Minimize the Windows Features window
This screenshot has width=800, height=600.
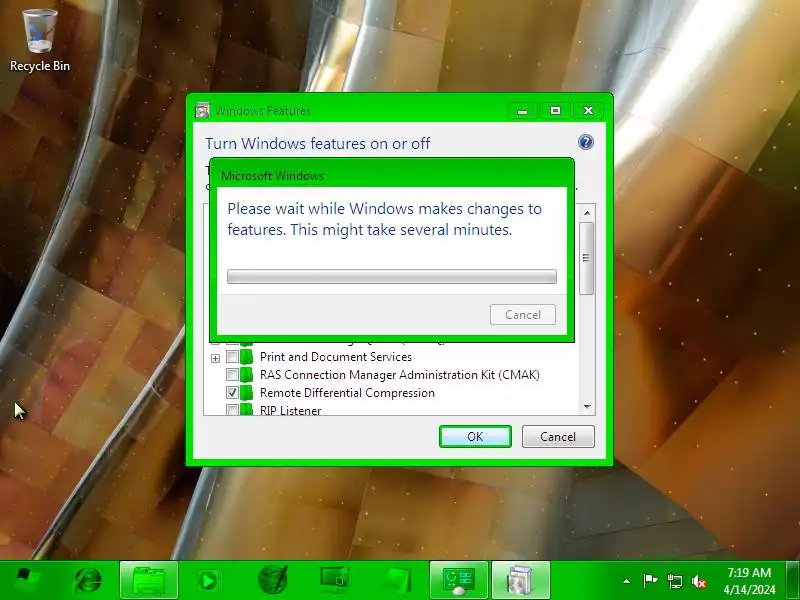pos(522,111)
